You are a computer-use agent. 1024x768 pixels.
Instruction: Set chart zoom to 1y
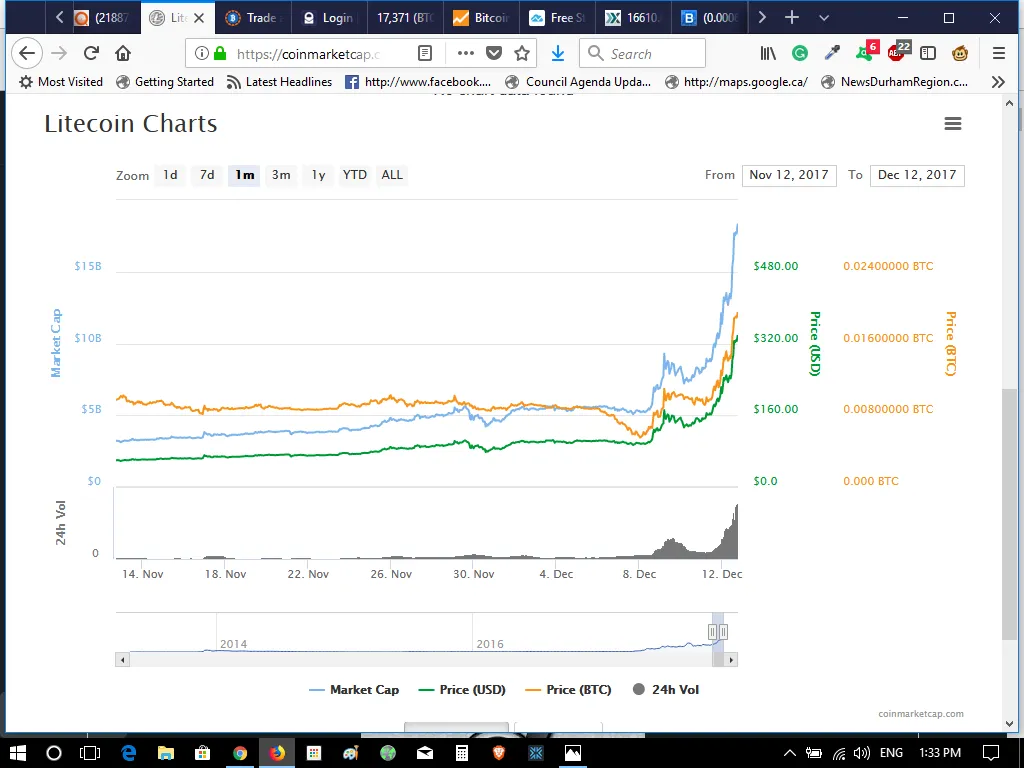pyautogui.click(x=318, y=175)
